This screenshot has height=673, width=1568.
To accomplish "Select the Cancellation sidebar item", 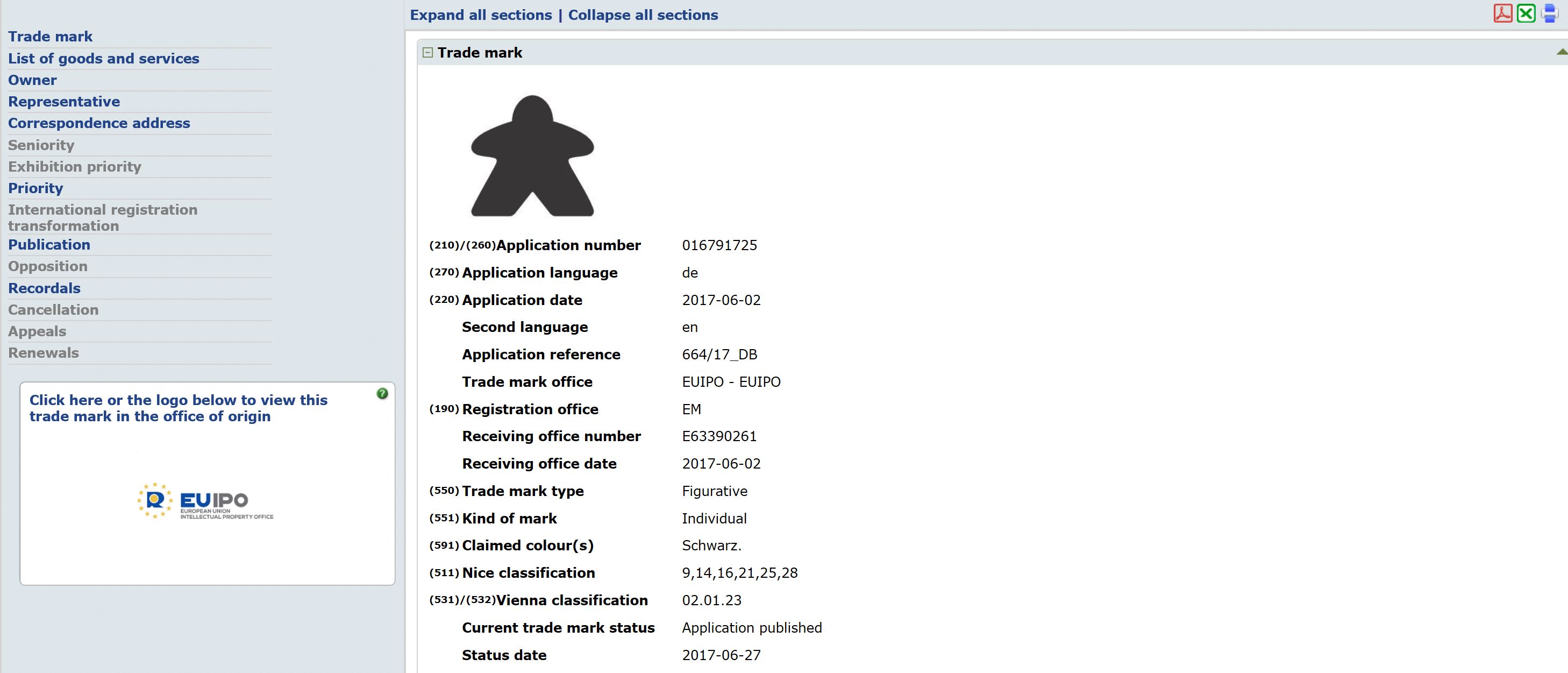I will tap(53, 309).
